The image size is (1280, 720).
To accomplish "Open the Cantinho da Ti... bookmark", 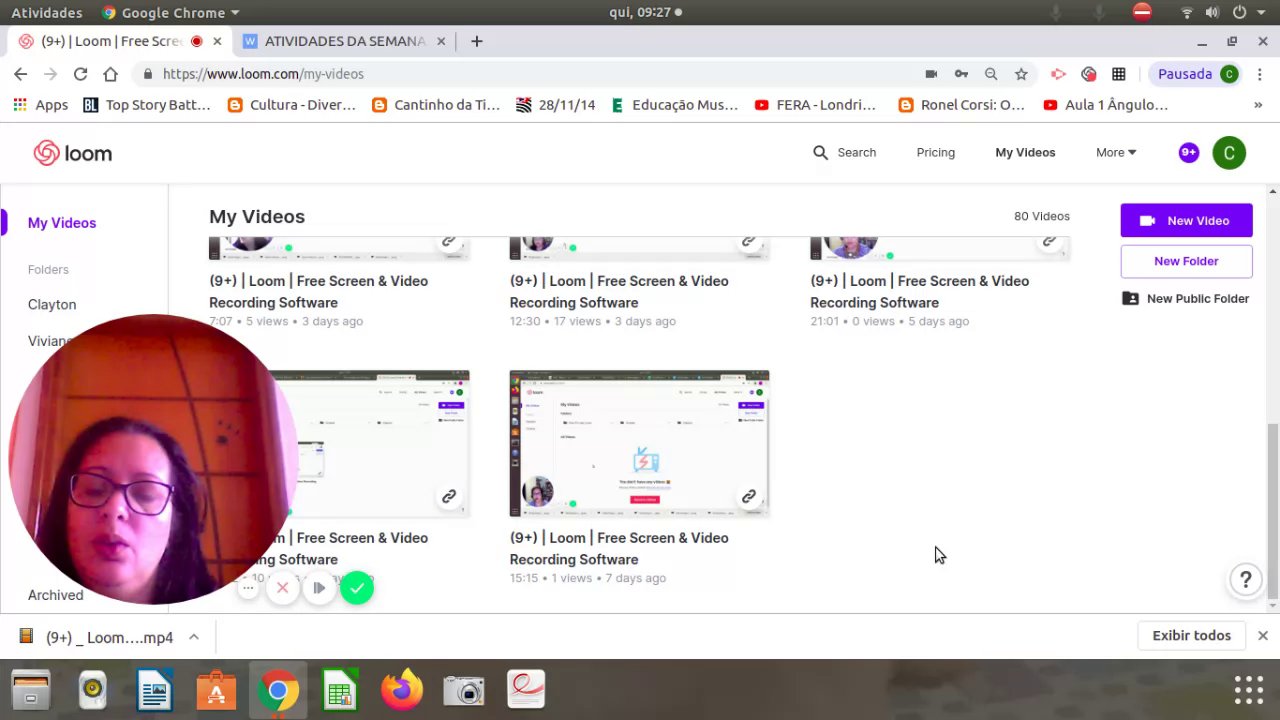I will (435, 105).
